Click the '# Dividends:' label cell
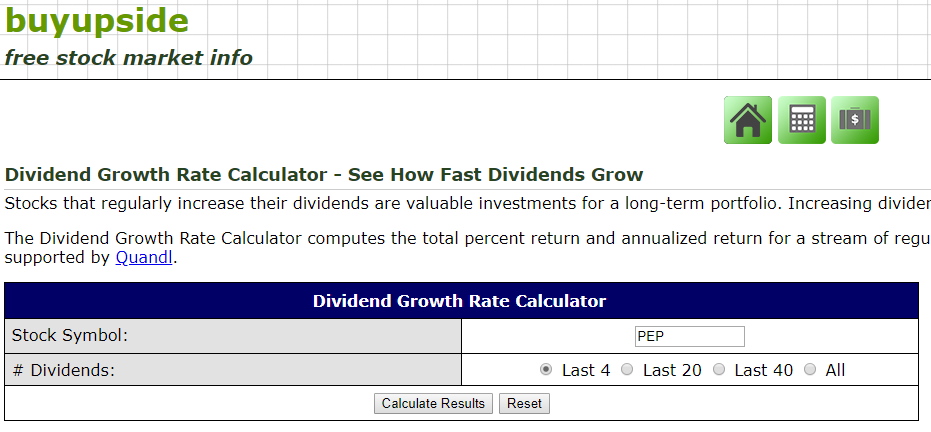Image resolution: width=931 pixels, height=432 pixels. (x=233, y=370)
